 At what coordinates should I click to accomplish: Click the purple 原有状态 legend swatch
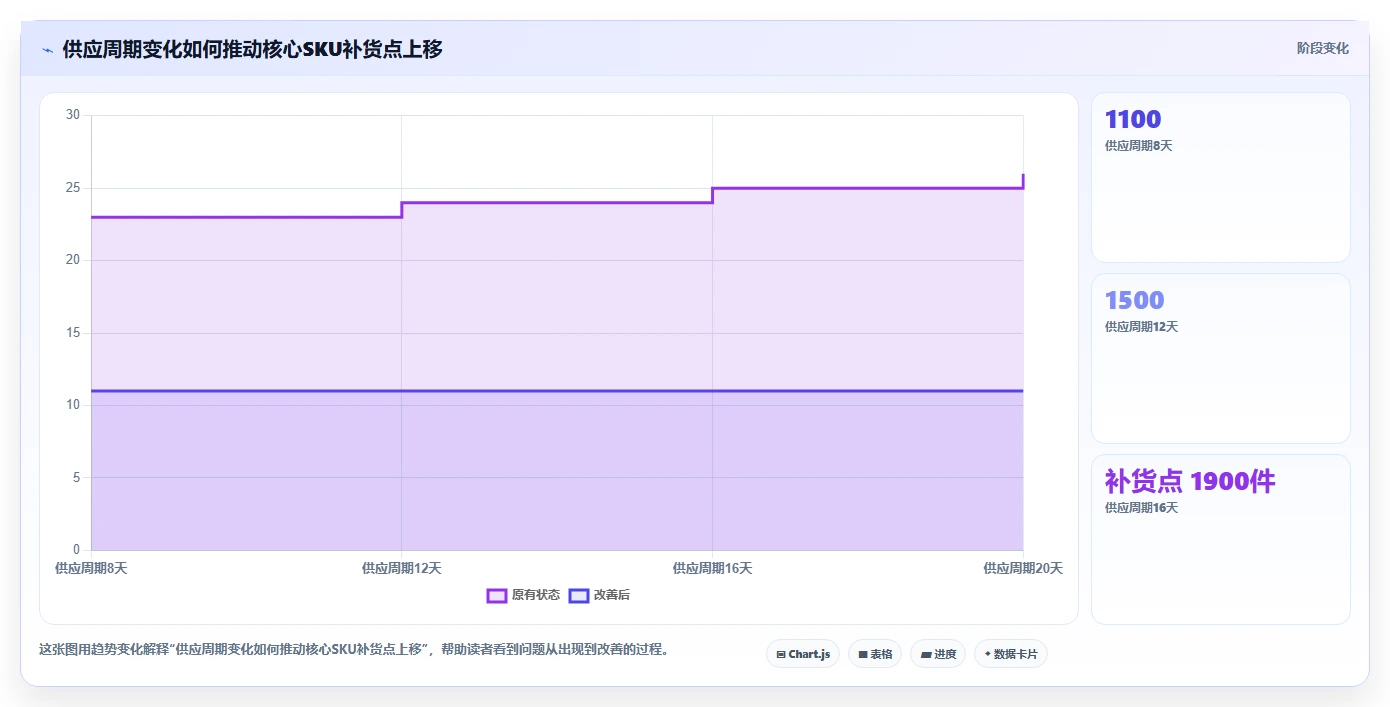(x=496, y=595)
